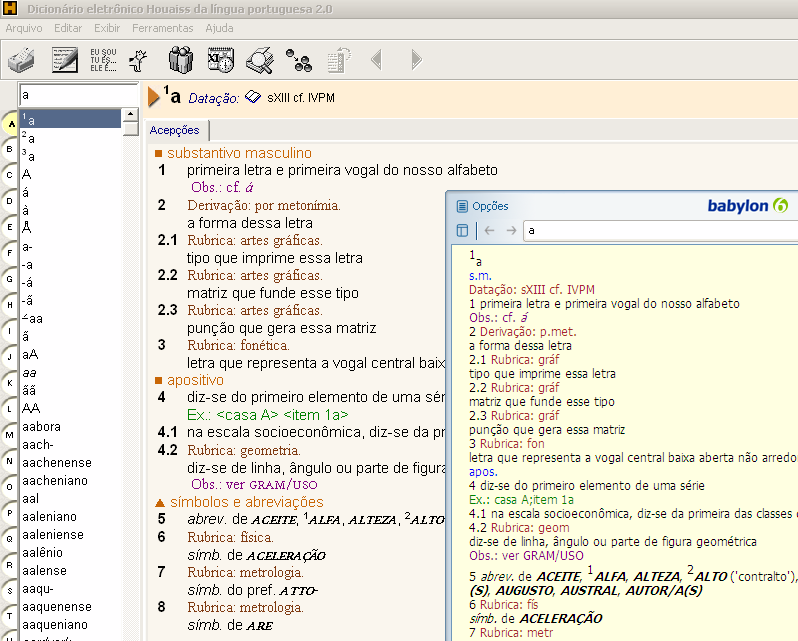The width and height of the screenshot is (798, 641).
Task: Open the magnifying glass search tool
Action: (x=260, y=61)
